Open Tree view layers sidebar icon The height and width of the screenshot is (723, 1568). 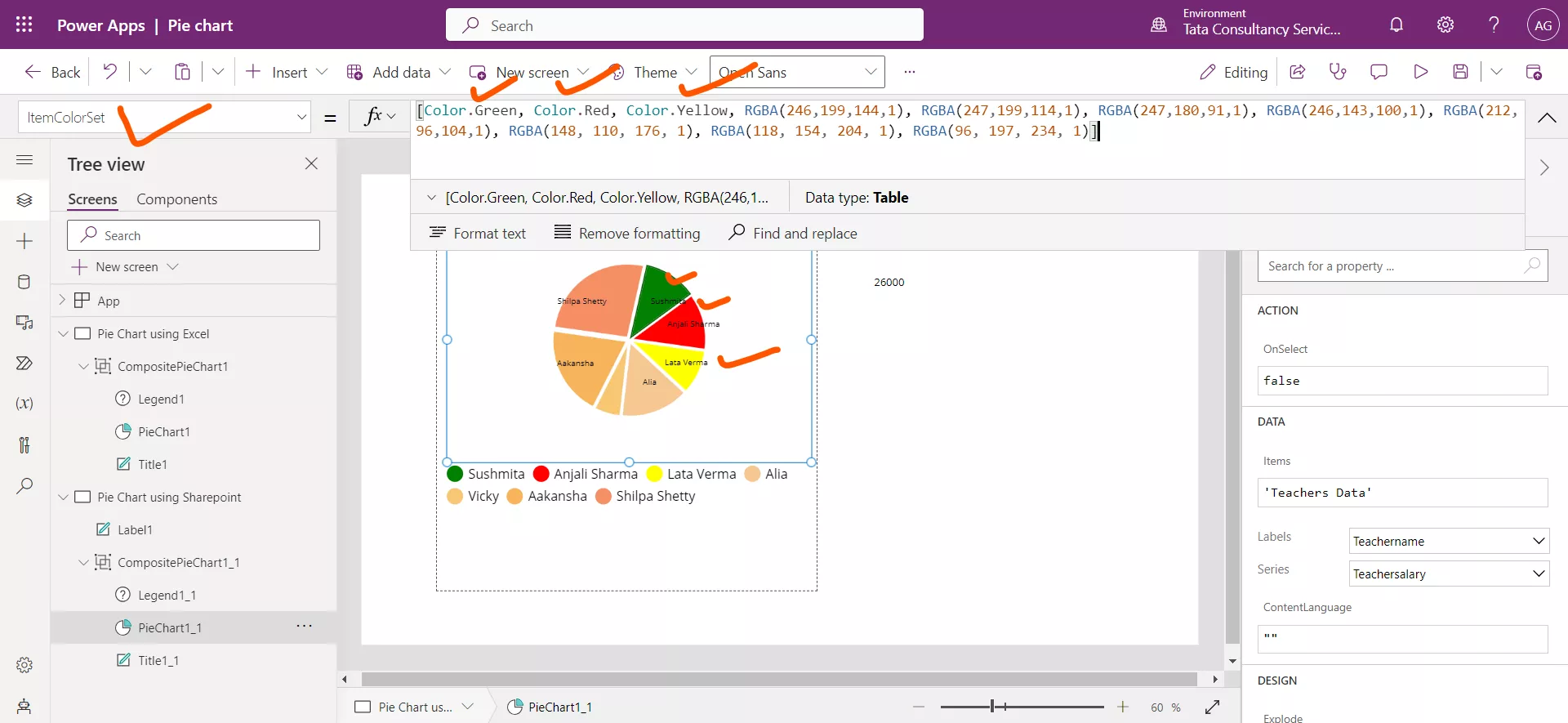coord(24,200)
